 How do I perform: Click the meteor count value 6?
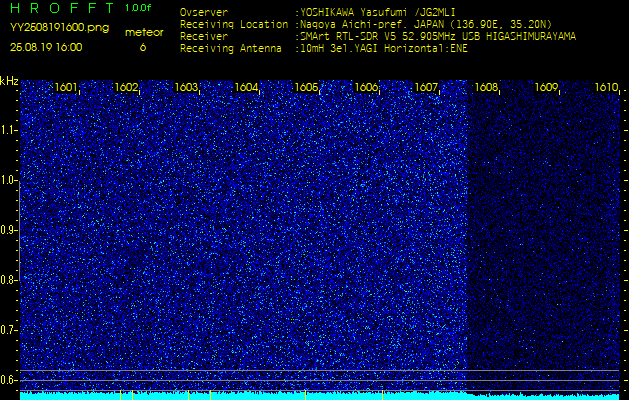pyautogui.click(x=143, y=48)
